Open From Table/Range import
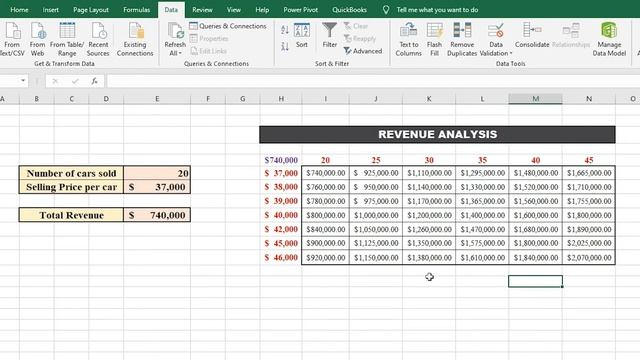 click(67, 39)
